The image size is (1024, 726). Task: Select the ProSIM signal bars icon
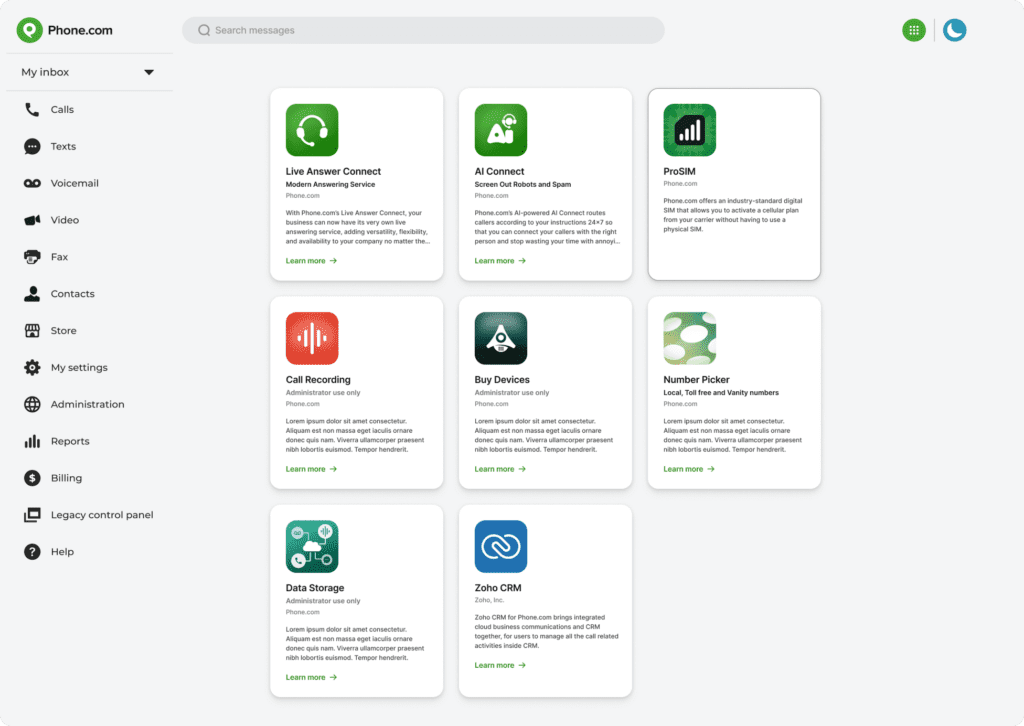click(x=689, y=130)
